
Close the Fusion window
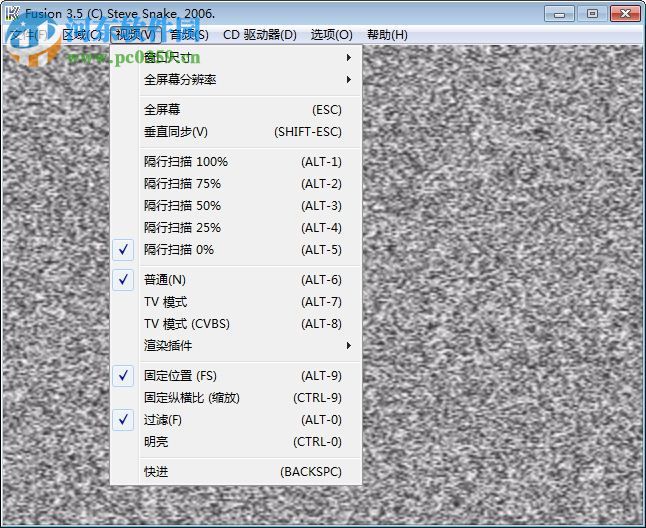click(x=625, y=14)
